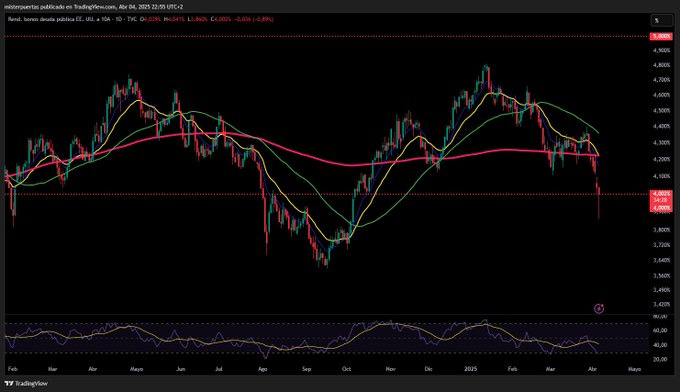Click the Jul label on time axis
Screen dimensions: 680x392
click(x=219, y=369)
